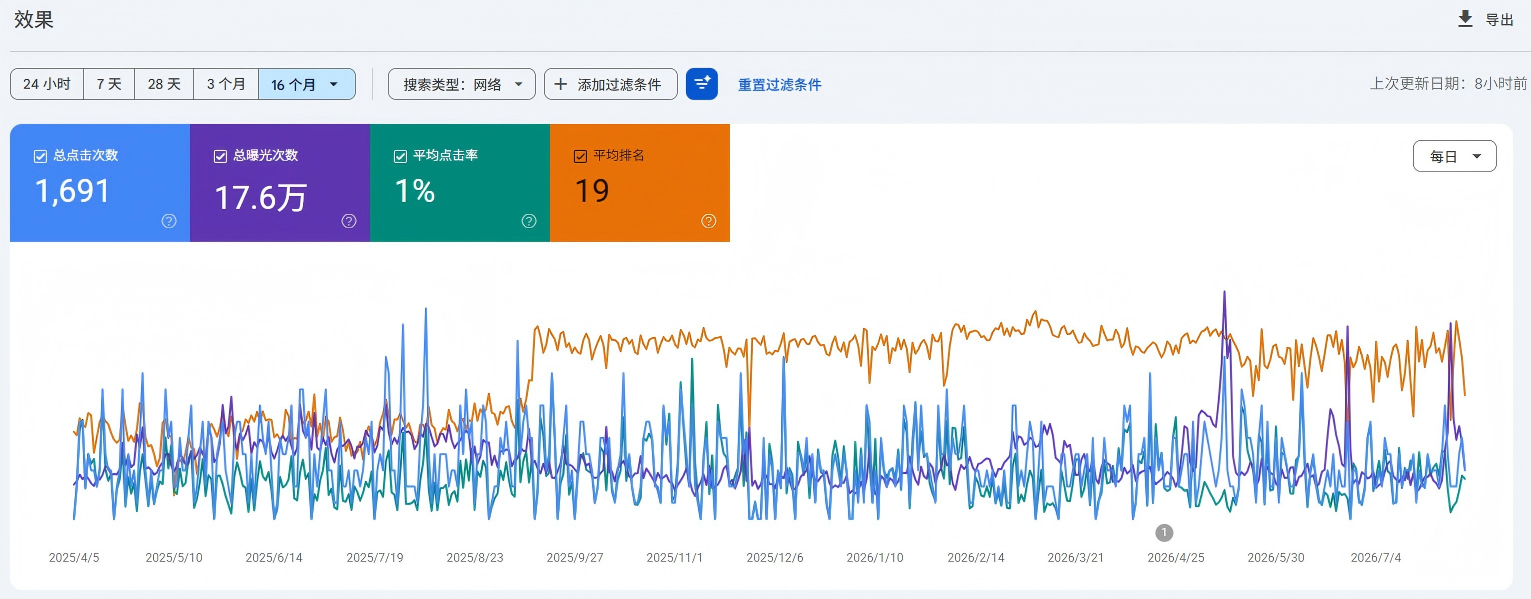This screenshot has height=599, width=1531.
Task: Click the 重置过滤条件 link
Action: [x=780, y=85]
